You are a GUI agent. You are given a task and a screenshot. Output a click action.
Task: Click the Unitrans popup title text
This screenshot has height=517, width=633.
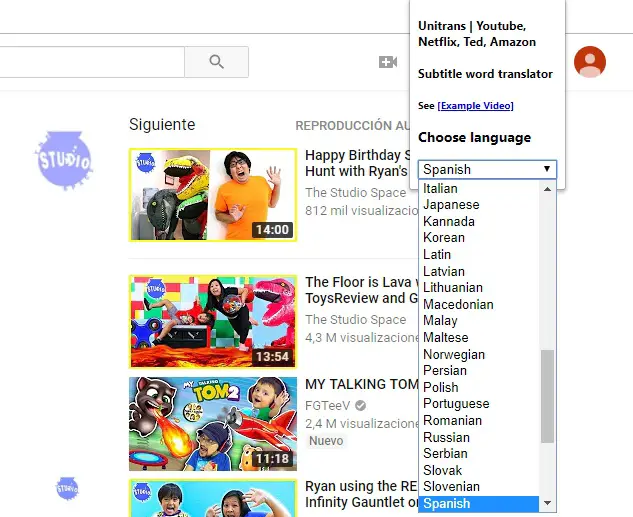pos(477,34)
